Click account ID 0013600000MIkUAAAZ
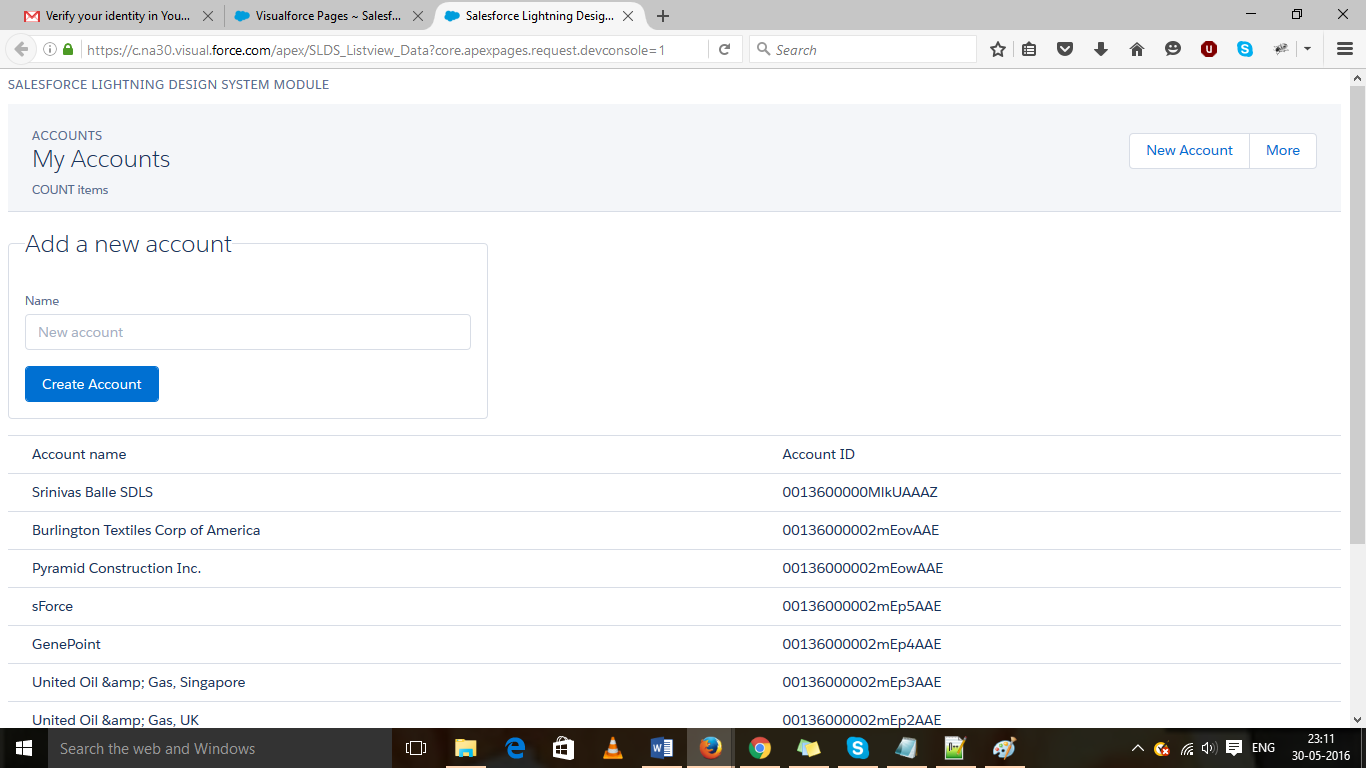1366x768 pixels. tap(860, 492)
